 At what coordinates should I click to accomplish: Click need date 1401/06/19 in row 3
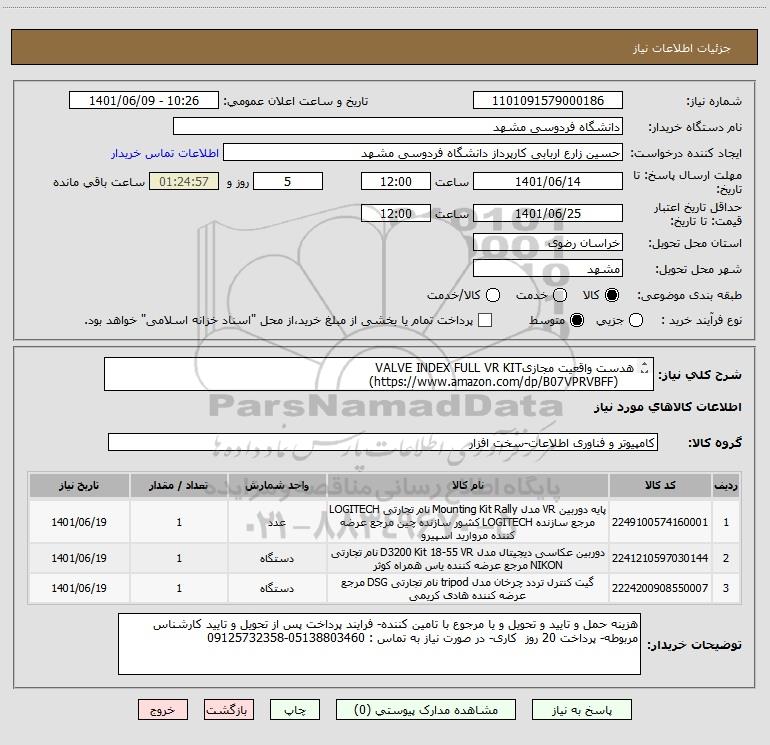click(79, 588)
